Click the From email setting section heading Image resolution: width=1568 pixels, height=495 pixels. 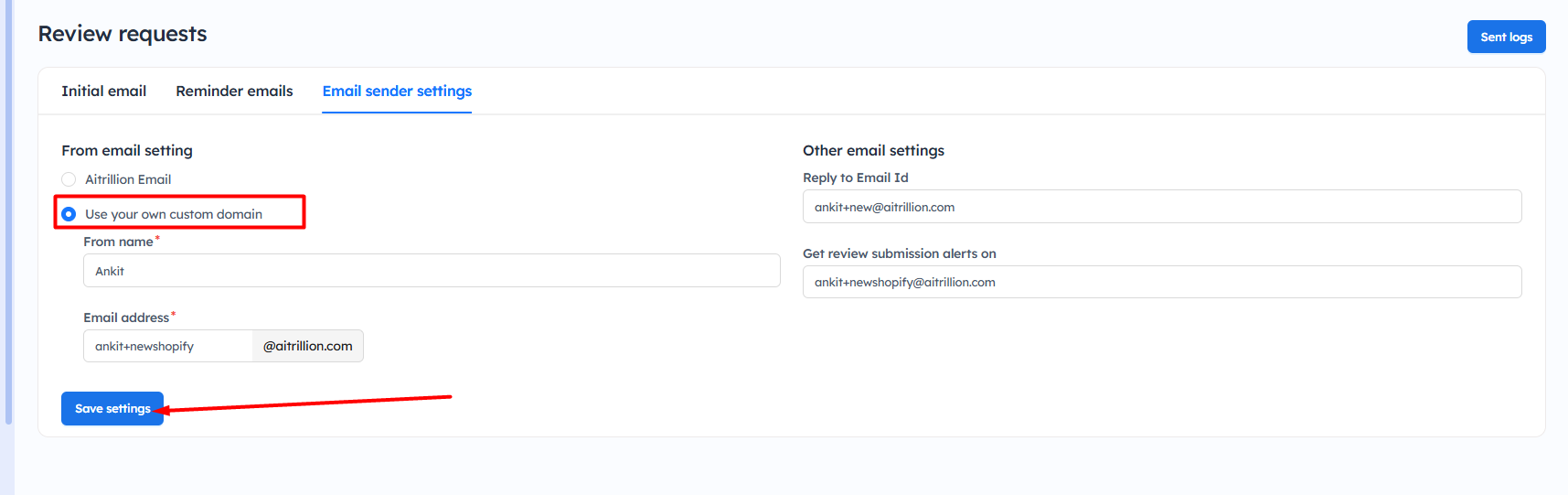127,150
